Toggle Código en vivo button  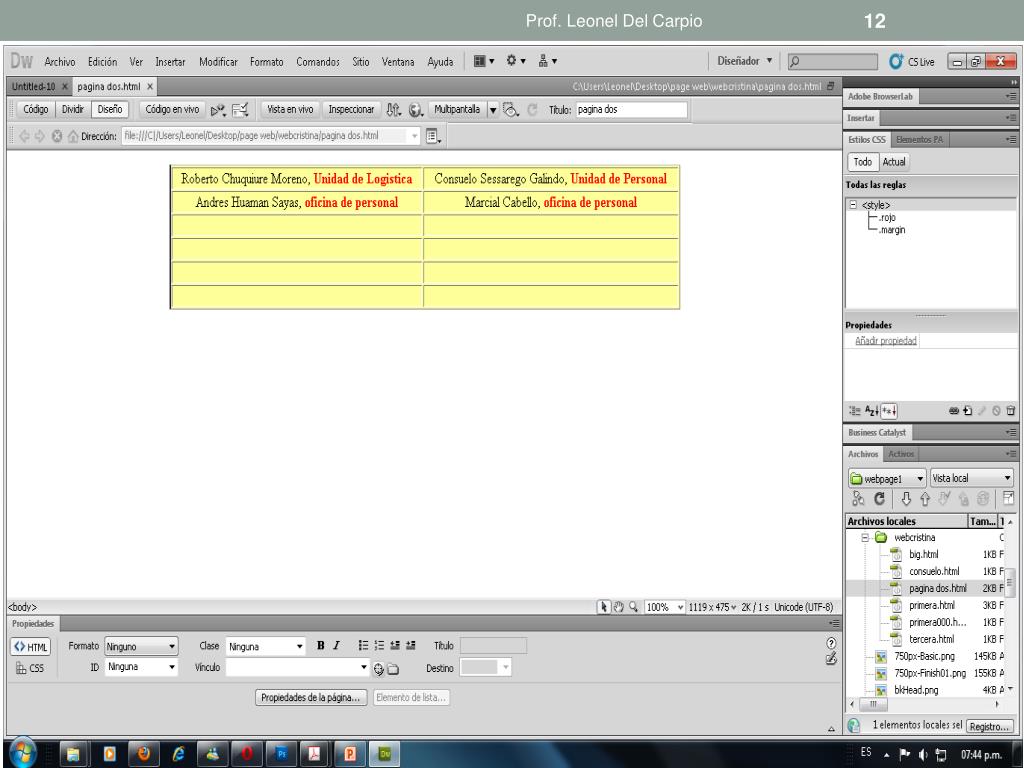click(172, 109)
